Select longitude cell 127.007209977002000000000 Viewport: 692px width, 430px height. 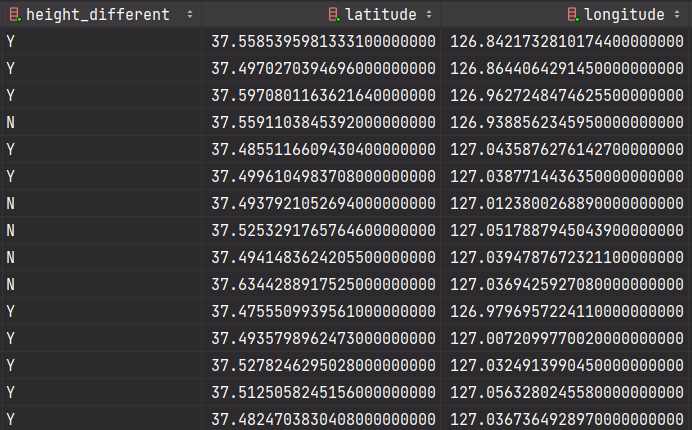[566, 339]
